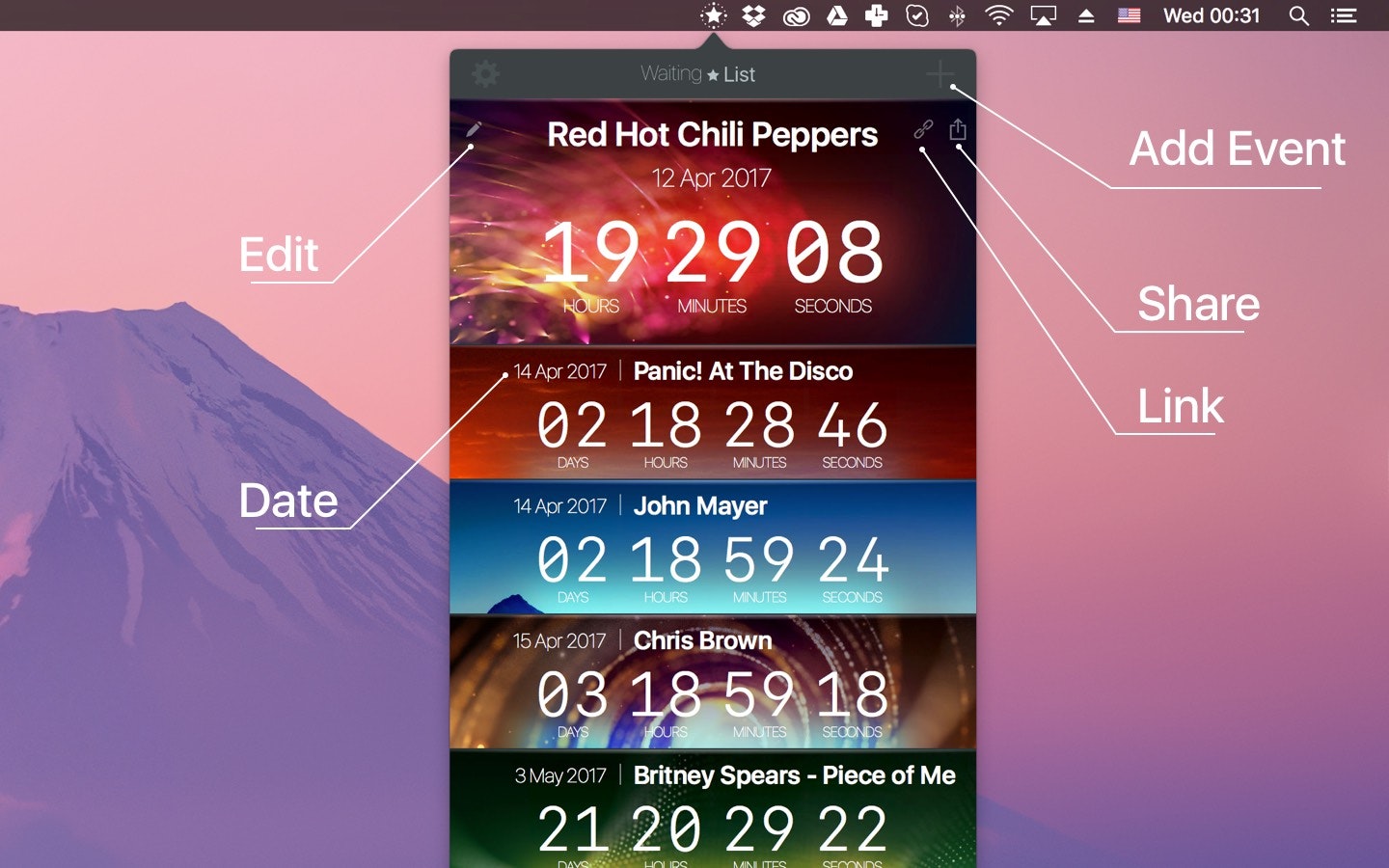The height and width of the screenshot is (868, 1389).
Task: Open Dropbox in the menu bar
Action: coord(754,15)
